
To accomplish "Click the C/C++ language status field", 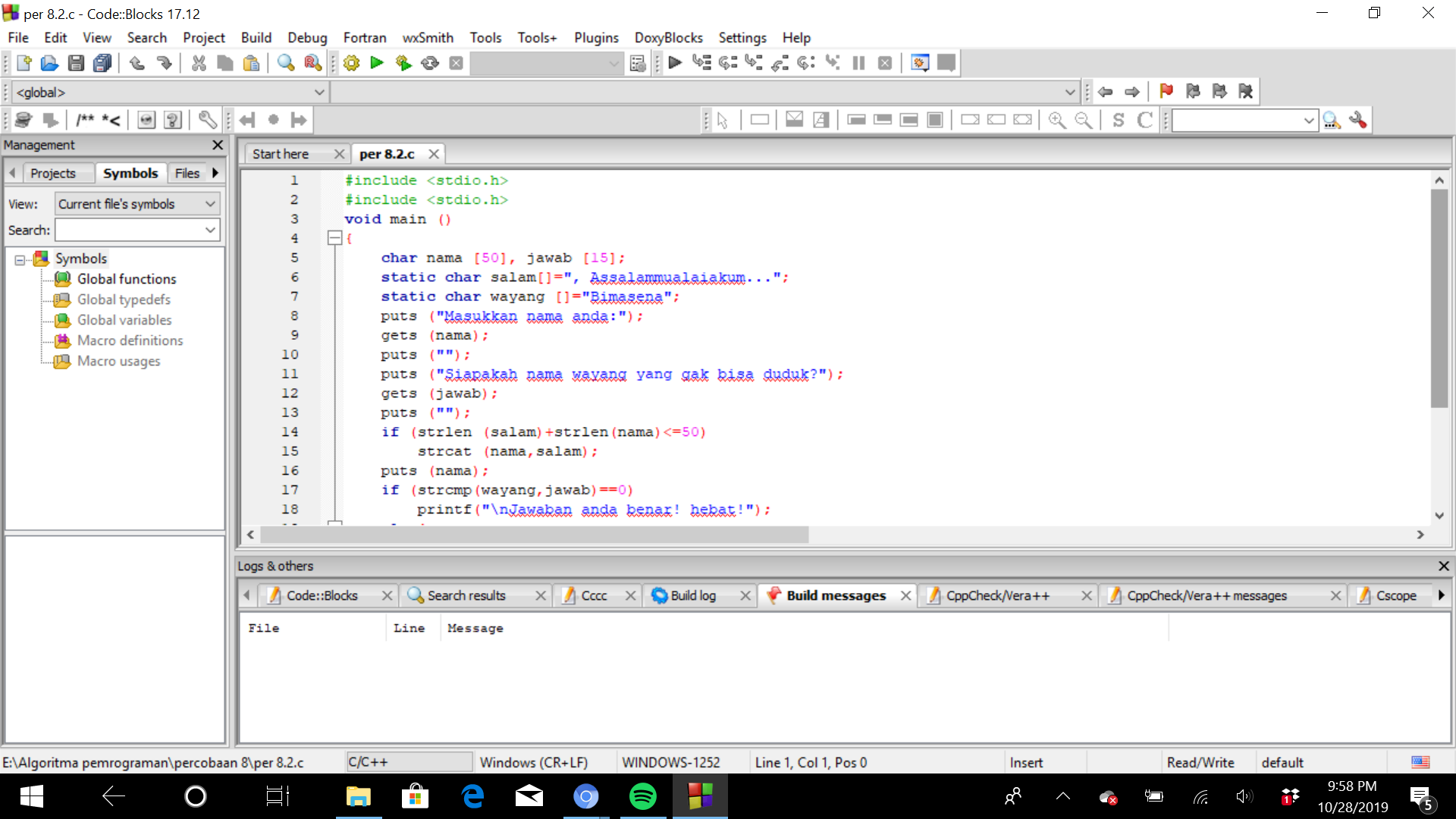I will coord(409,762).
